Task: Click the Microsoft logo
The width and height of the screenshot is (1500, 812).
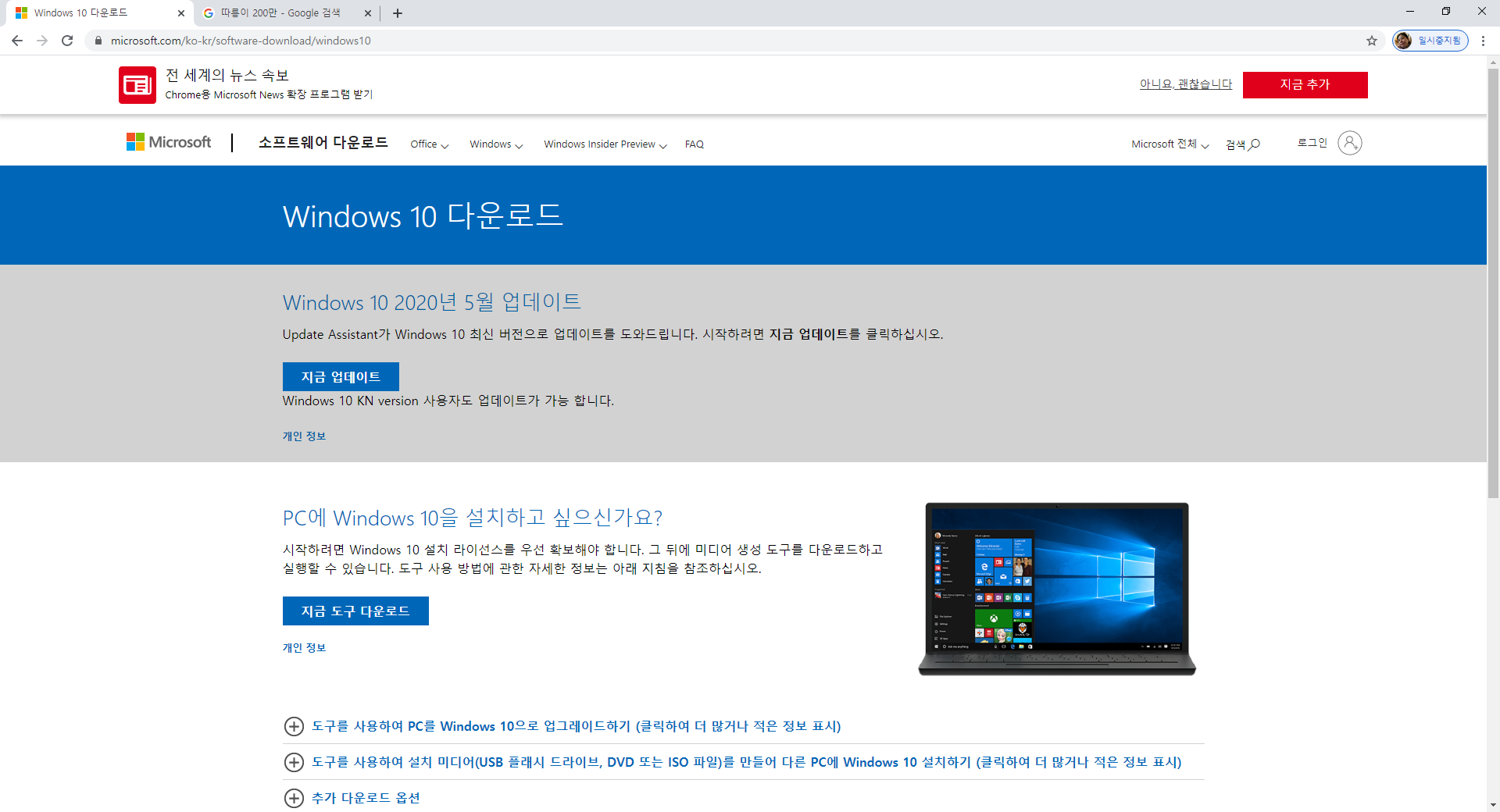Action: pyautogui.click(x=169, y=142)
